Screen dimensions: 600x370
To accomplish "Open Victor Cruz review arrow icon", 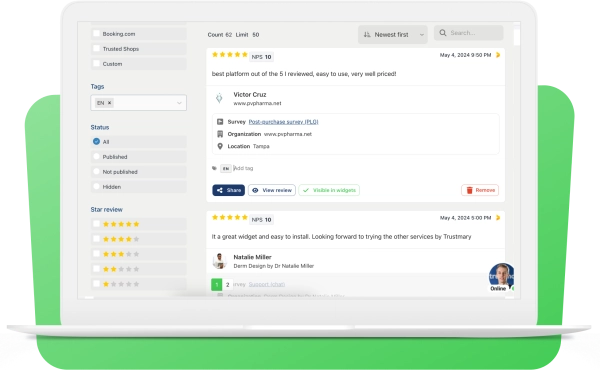I will [x=498, y=55].
